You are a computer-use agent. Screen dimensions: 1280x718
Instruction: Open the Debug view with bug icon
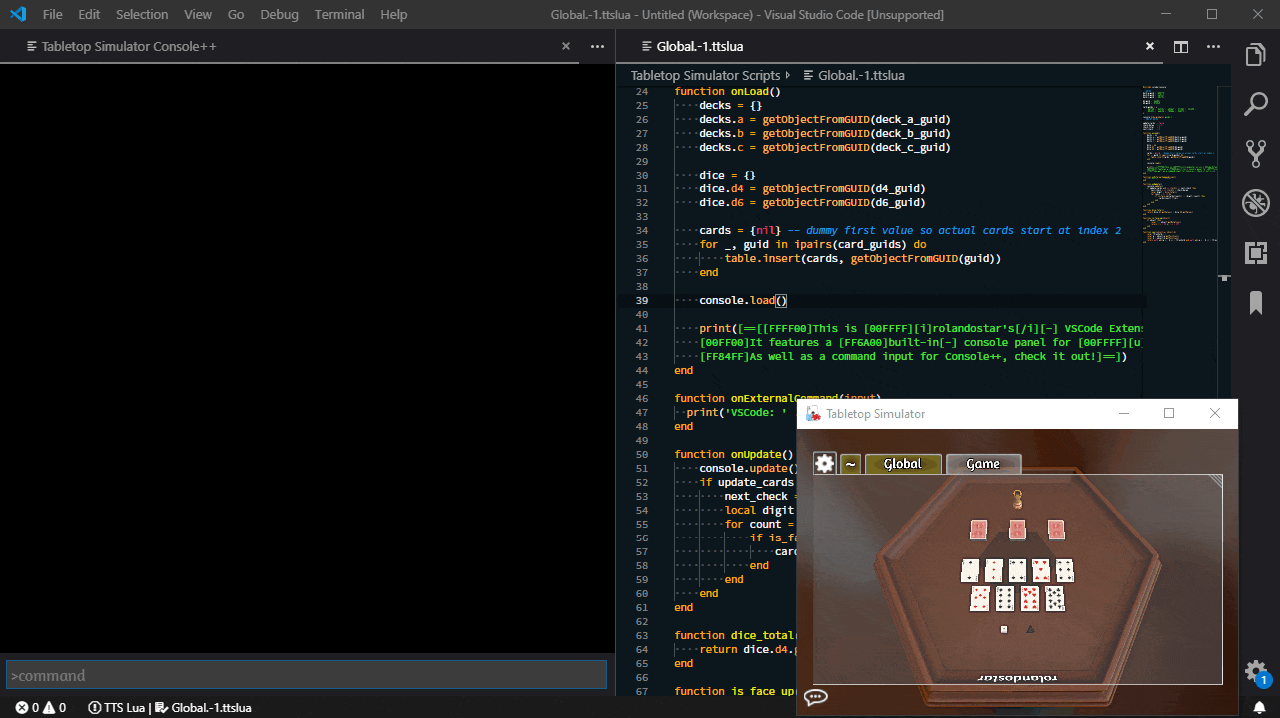pos(1256,203)
